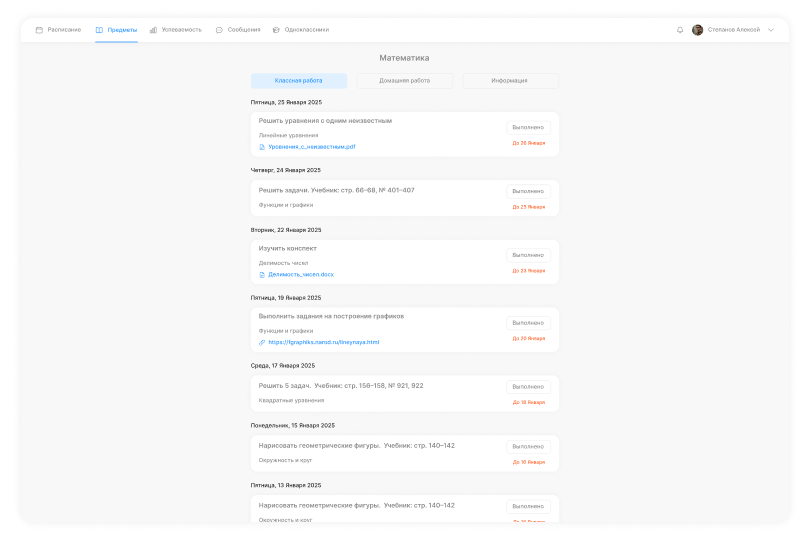Select the Классная работа tab

pyautogui.click(x=299, y=80)
